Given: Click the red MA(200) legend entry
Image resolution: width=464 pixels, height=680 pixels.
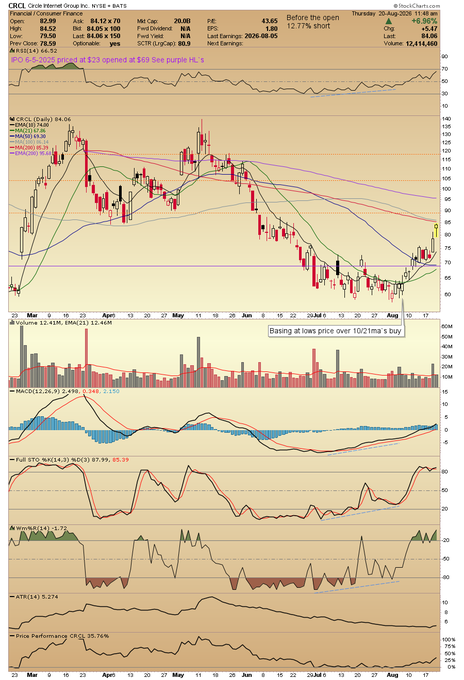Looking at the screenshot, I should 29,147.
